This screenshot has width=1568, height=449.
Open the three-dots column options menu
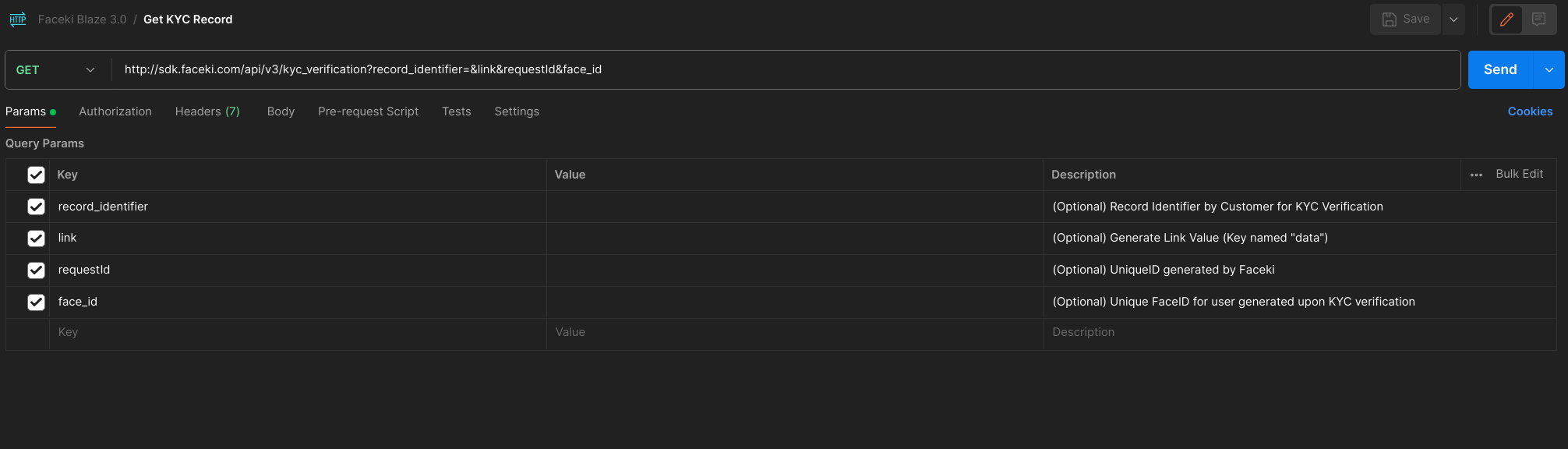pos(1476,175)
